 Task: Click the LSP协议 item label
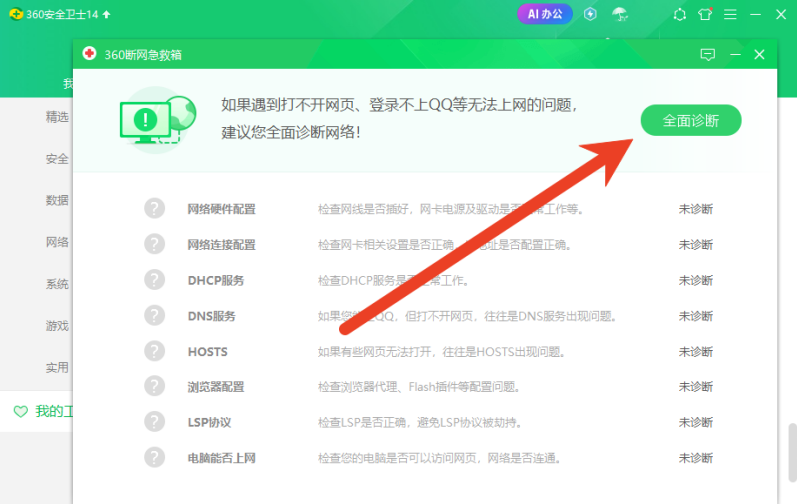pos(209,422)
